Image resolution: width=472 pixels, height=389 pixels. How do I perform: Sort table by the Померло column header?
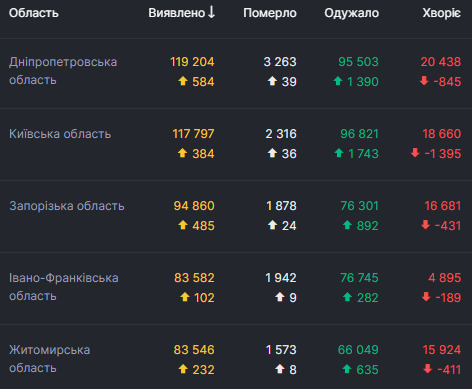click(x=270, y=13)
